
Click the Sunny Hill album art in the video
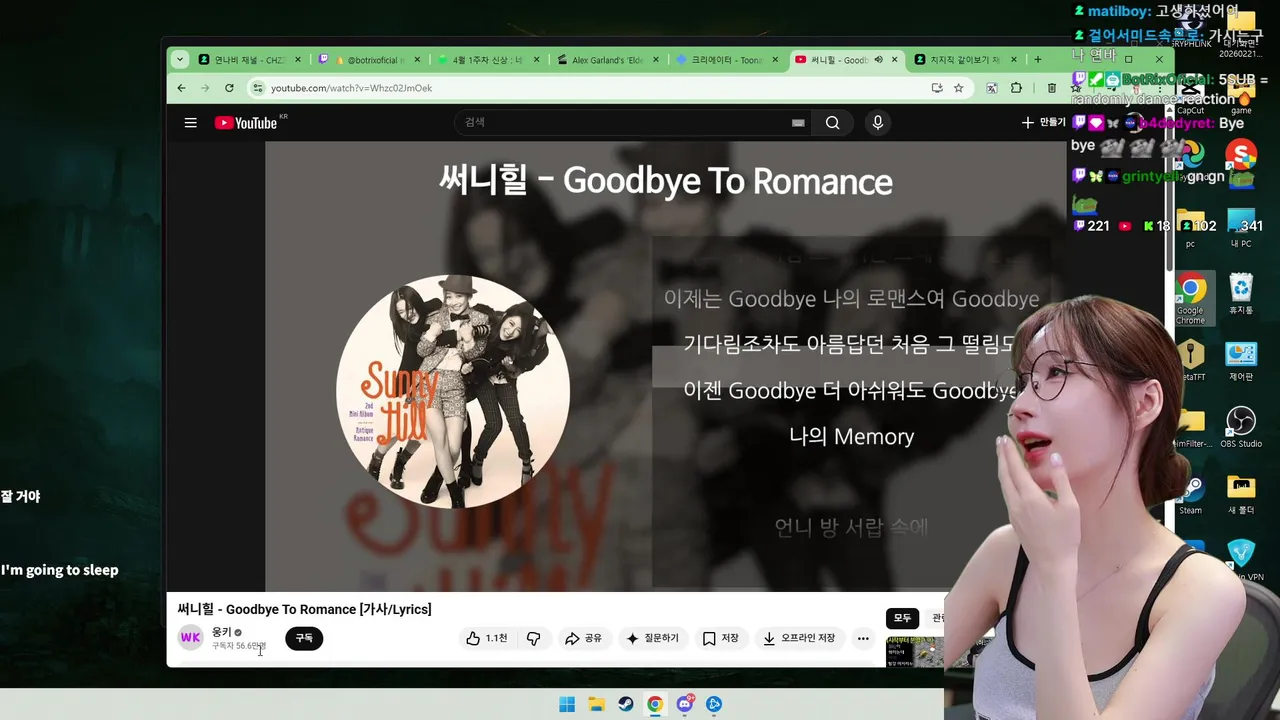(x=453, y=391)
